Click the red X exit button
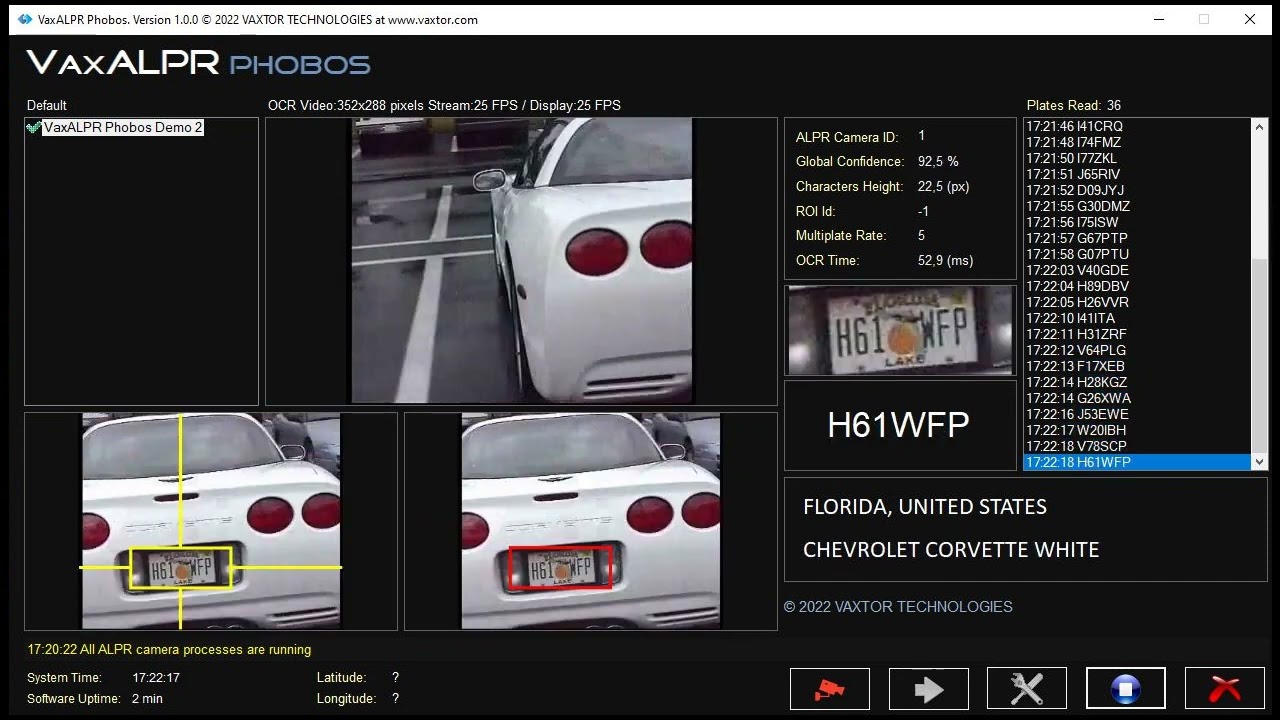1280x720 pixels. point(1224,689)
